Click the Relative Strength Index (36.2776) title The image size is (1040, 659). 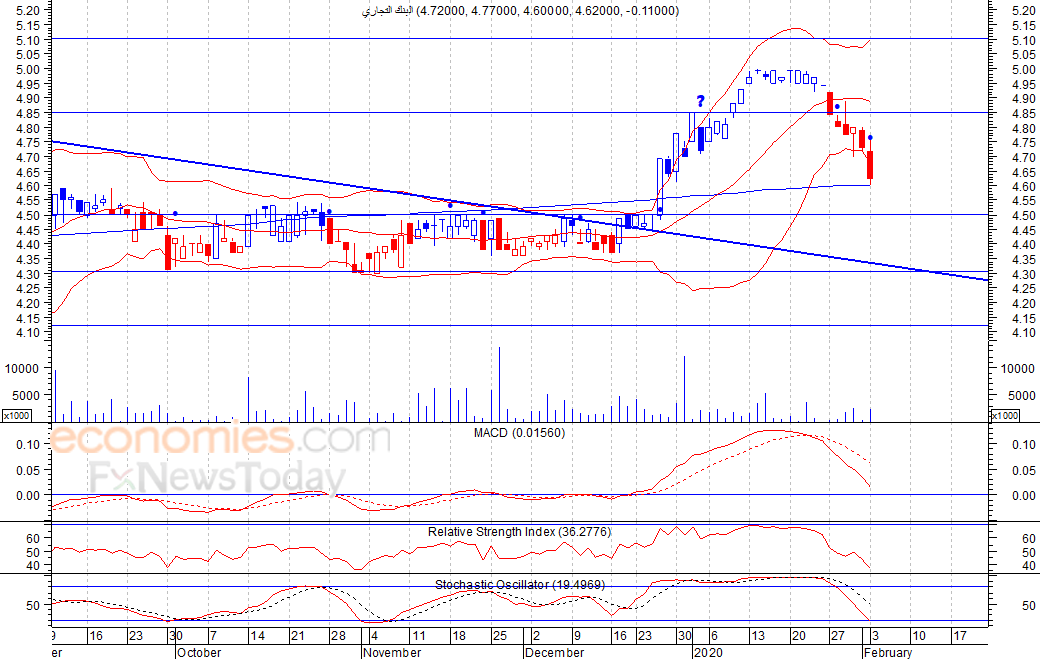(x=519, y=532)
